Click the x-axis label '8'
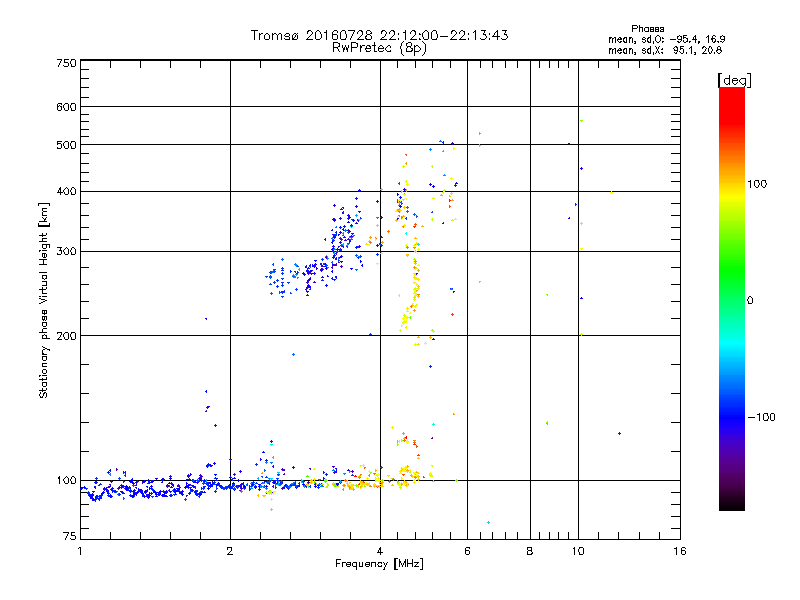 click(x=530, y=551)
